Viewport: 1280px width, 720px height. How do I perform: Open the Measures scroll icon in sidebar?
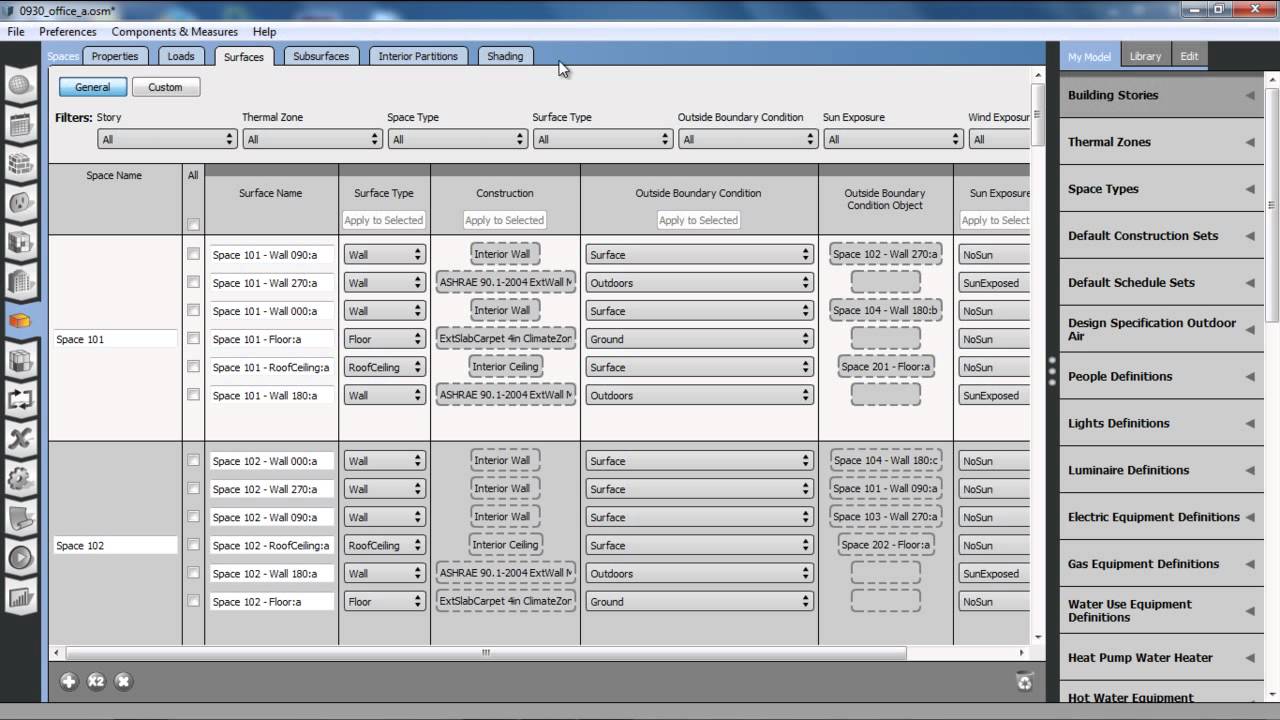(x=21, y=518)
